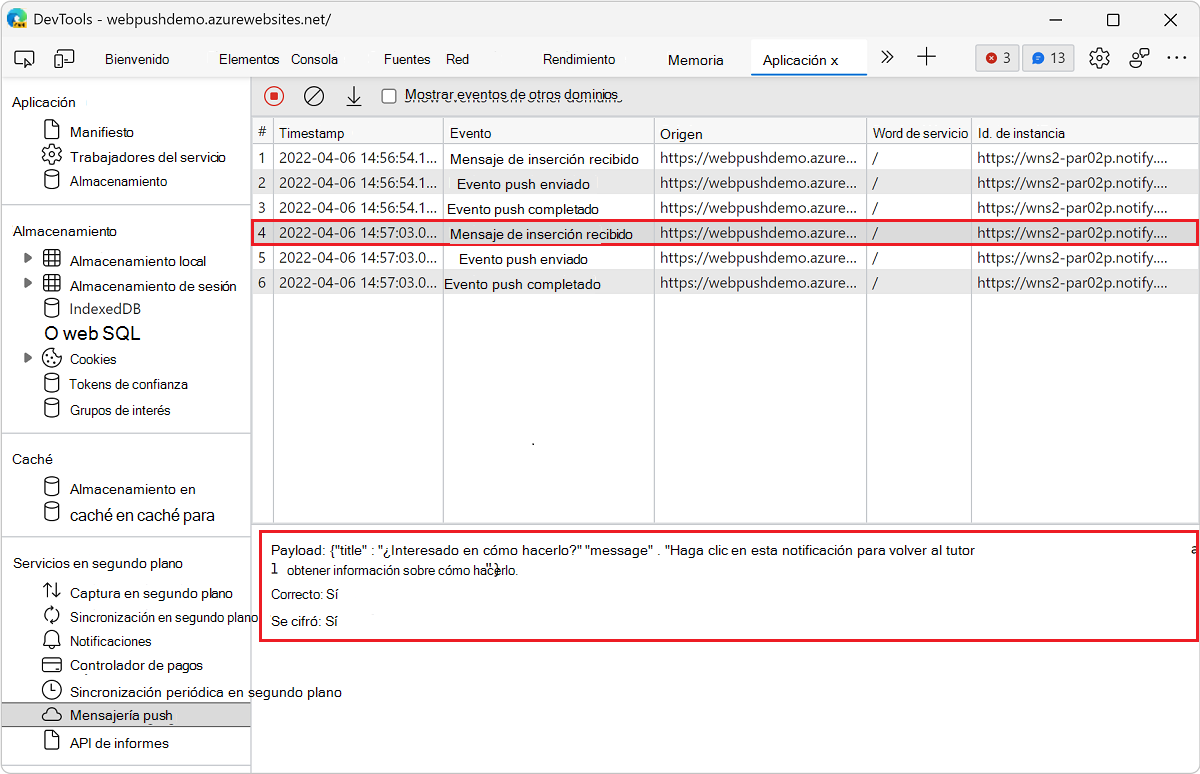Open DevTools settings gear
The image size is (1200, 774).
1099,58
